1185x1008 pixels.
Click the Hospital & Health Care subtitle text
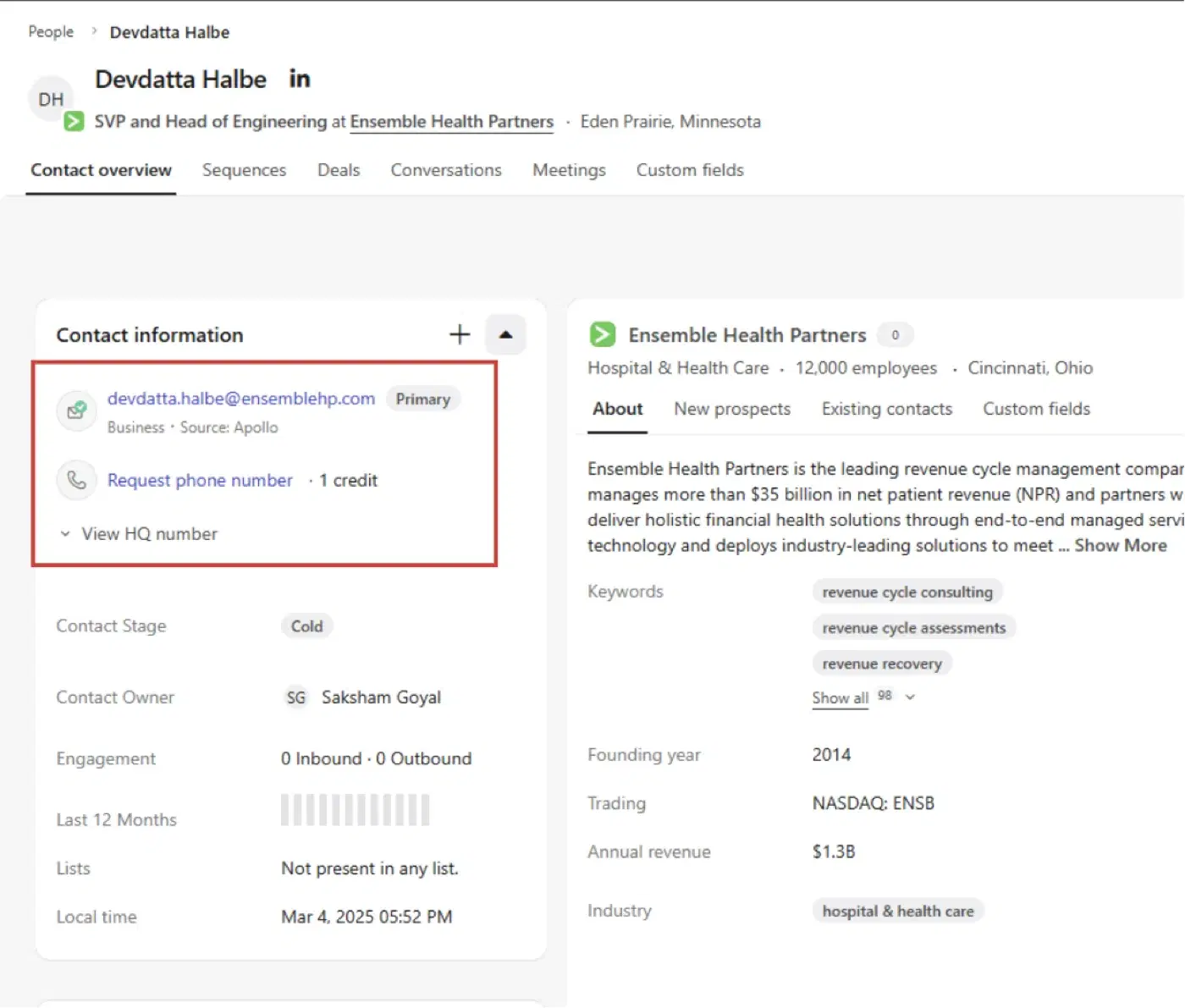678,368
